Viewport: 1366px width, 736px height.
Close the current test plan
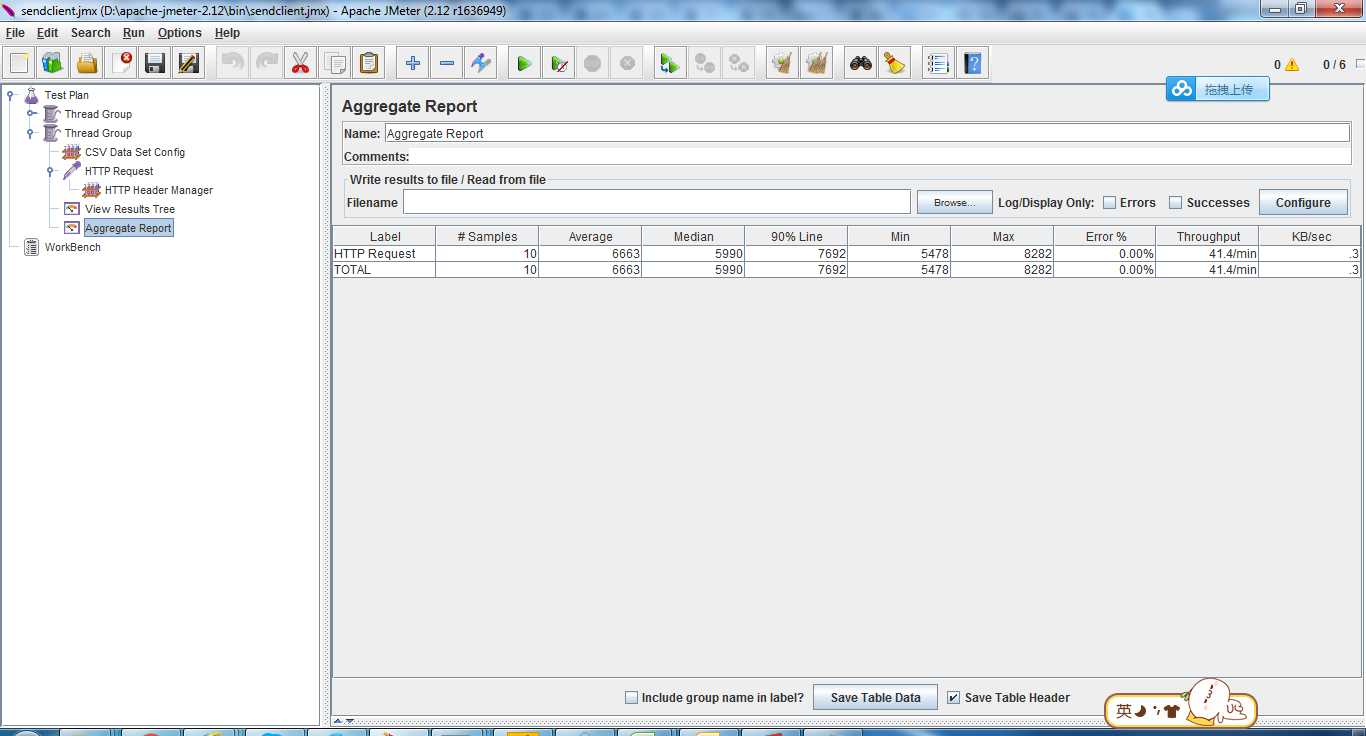[121, 64]
